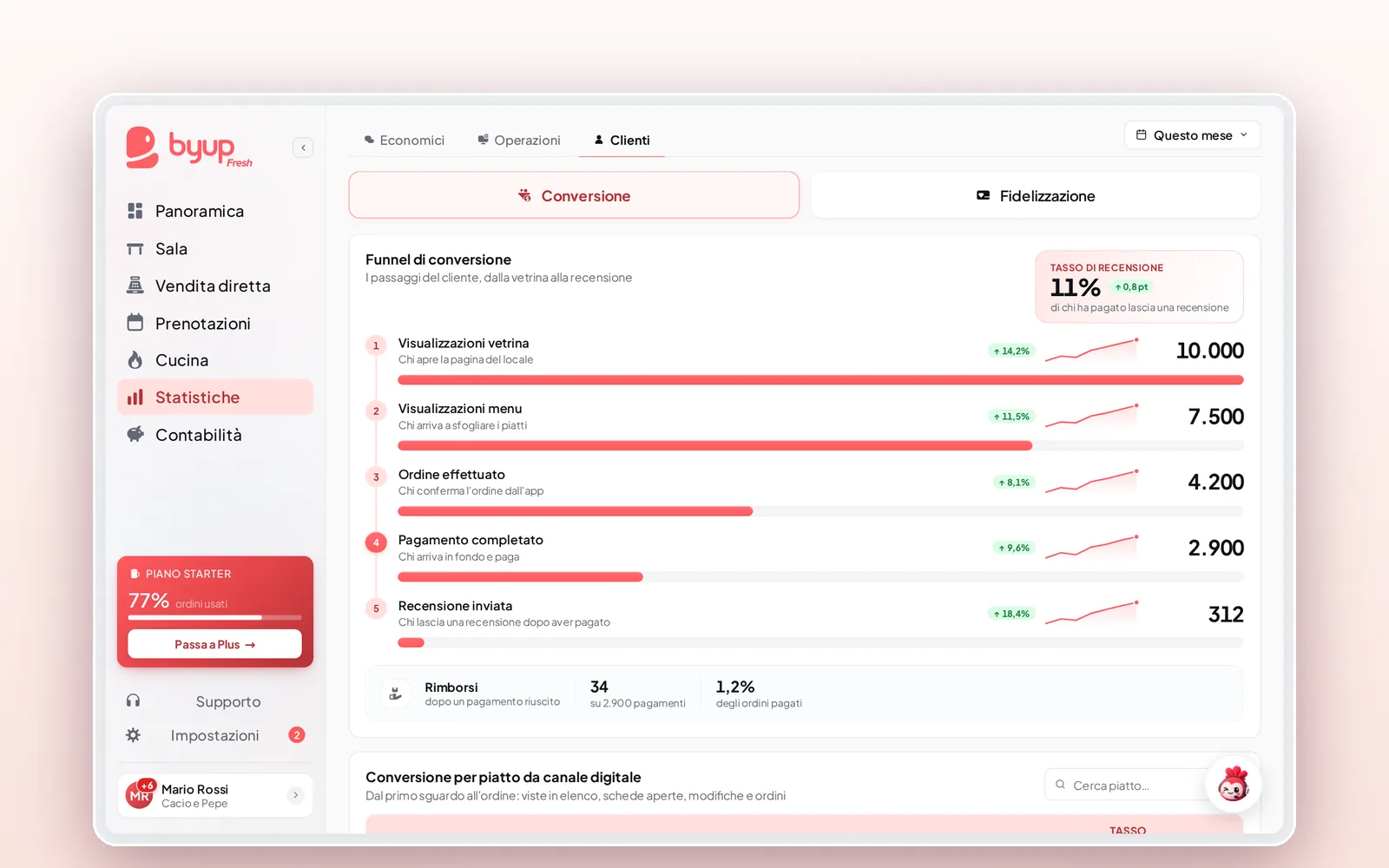Click the Recensione inviata progress bar
The height and width of the screenshot is (868, 1389).
(x=820, y=642)
